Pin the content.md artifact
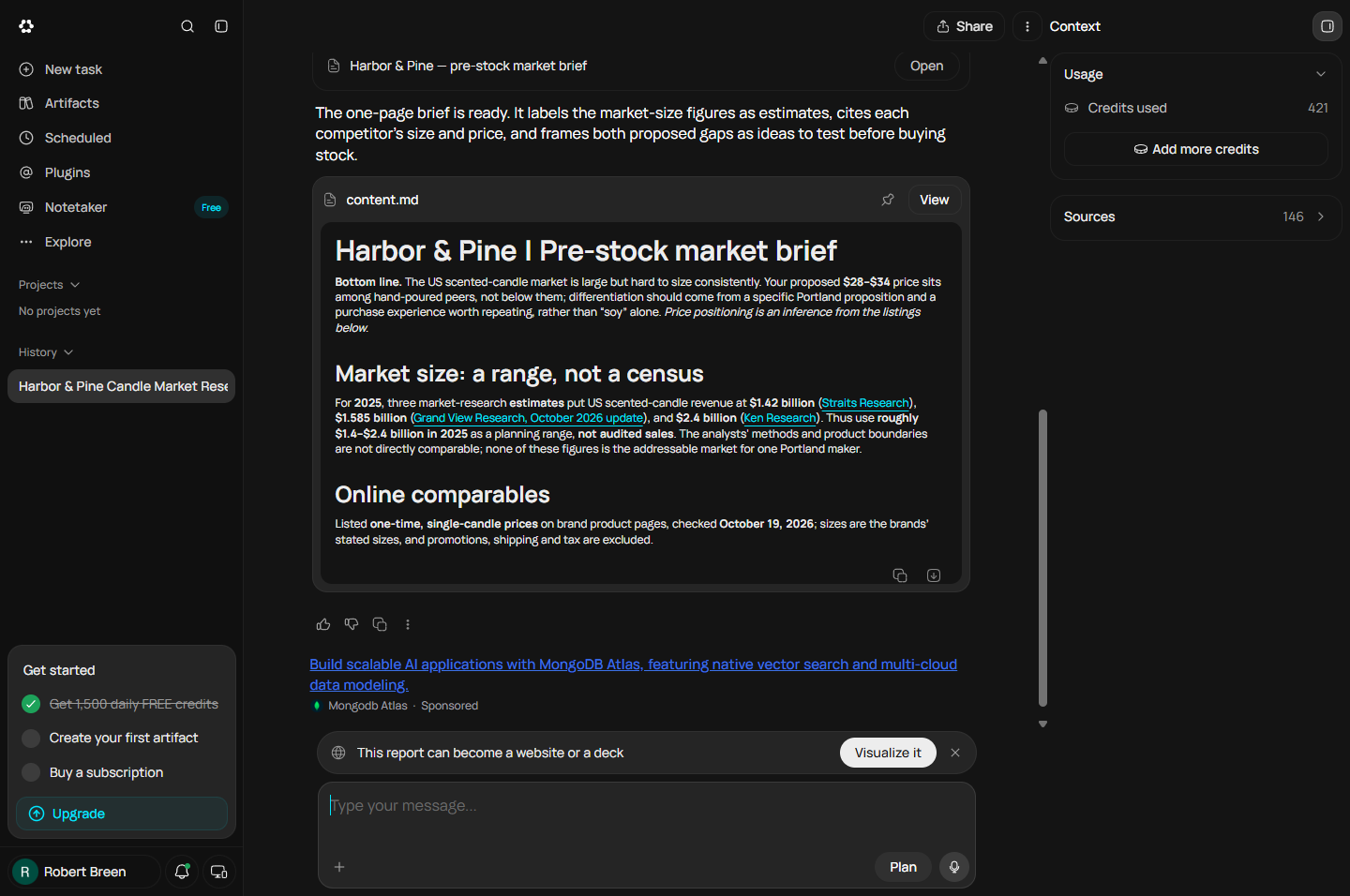The height and width of the screenshot is (896, 1350). pyautogui.click(x=888, y=200)
